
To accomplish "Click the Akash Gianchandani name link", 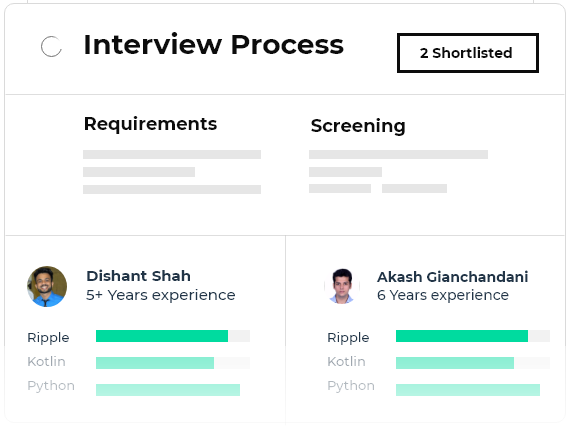I will coord(452,277).
